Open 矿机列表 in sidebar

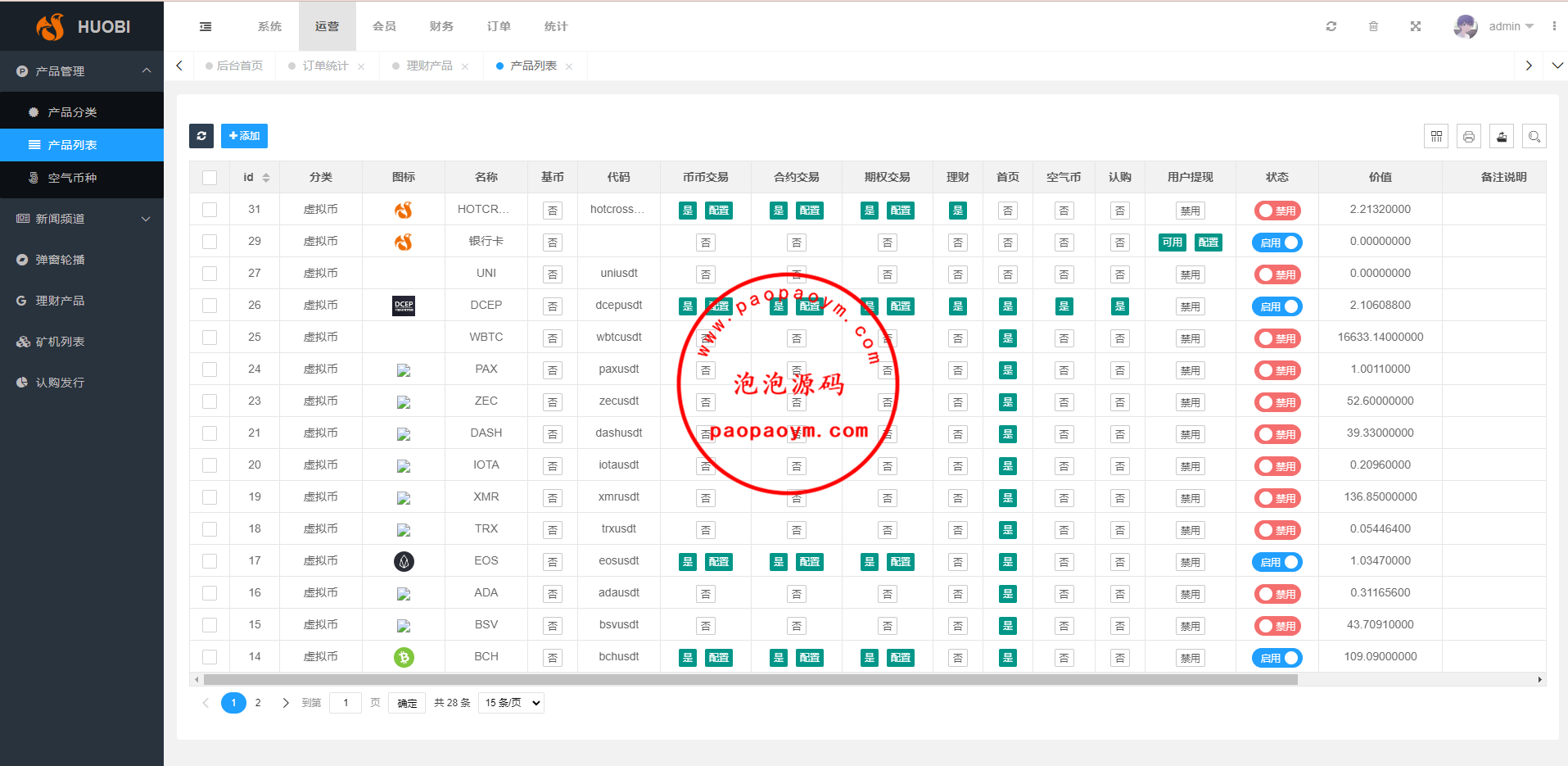pos(82,342)
